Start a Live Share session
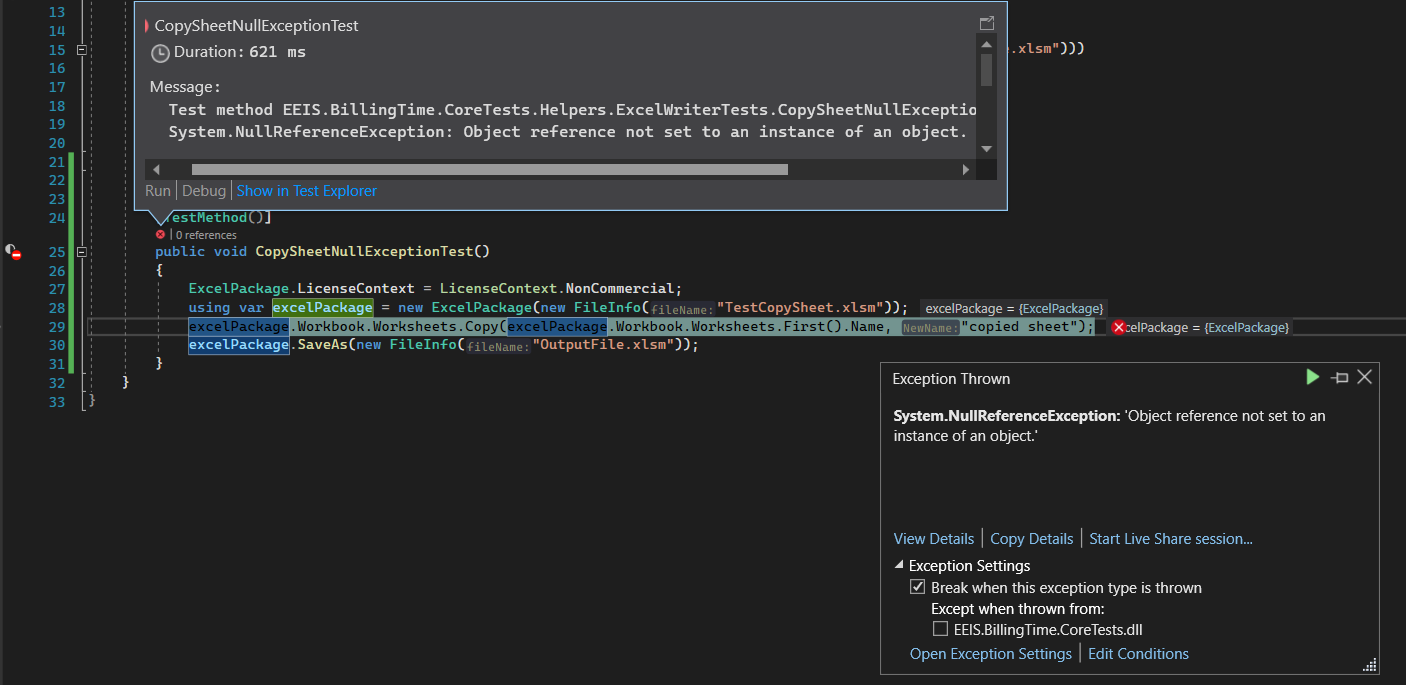Image resolution: width=1406 pixels, height=685 pixels. coord(1170,538)
